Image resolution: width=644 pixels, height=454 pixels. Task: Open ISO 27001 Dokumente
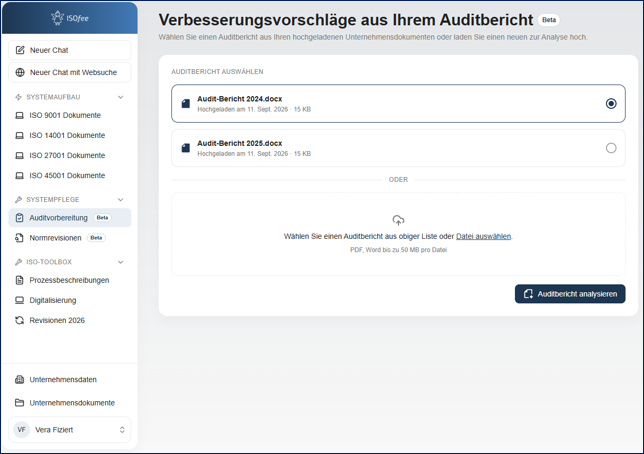(70, 156)
